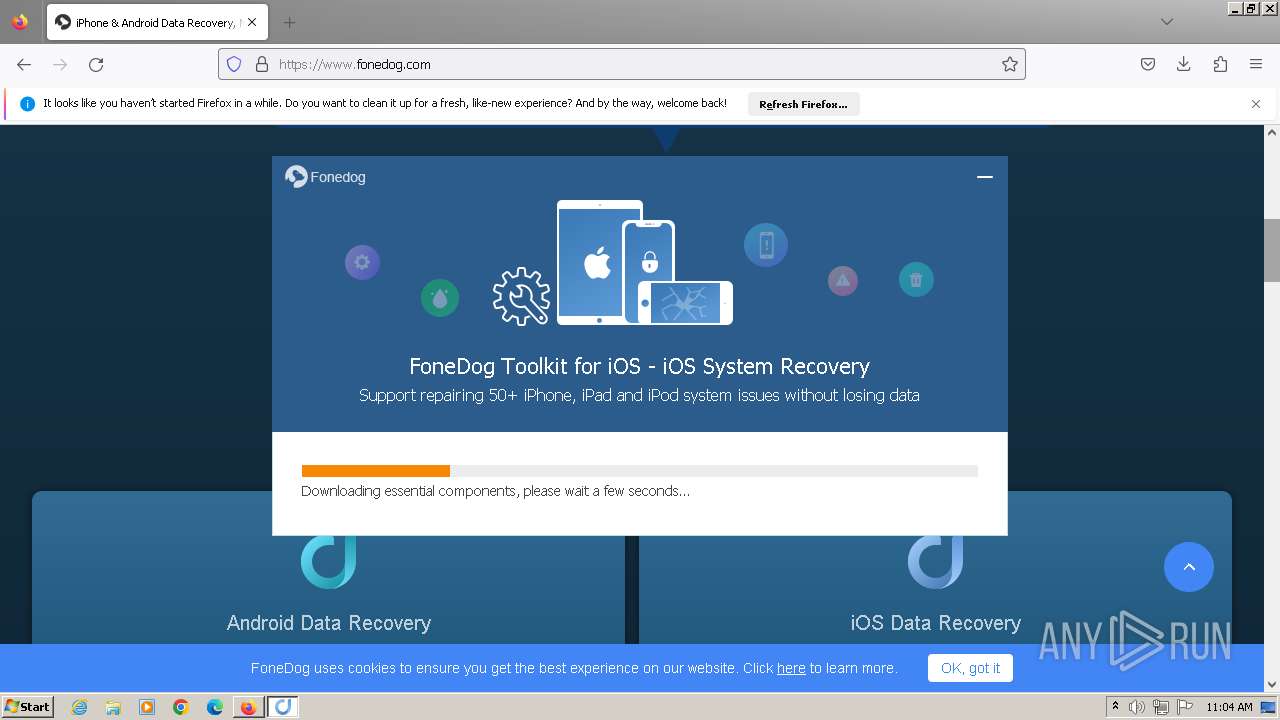Click the wrench and gear repair icon
Image resolution: width=1280 pixels, height=720 pixels.
[x=521, y=296]
